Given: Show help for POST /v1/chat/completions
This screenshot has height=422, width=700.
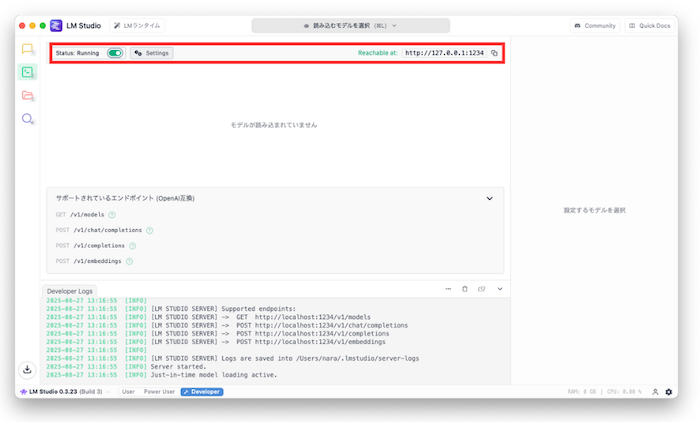Looking at the screenshot, I should click(150, 230).
